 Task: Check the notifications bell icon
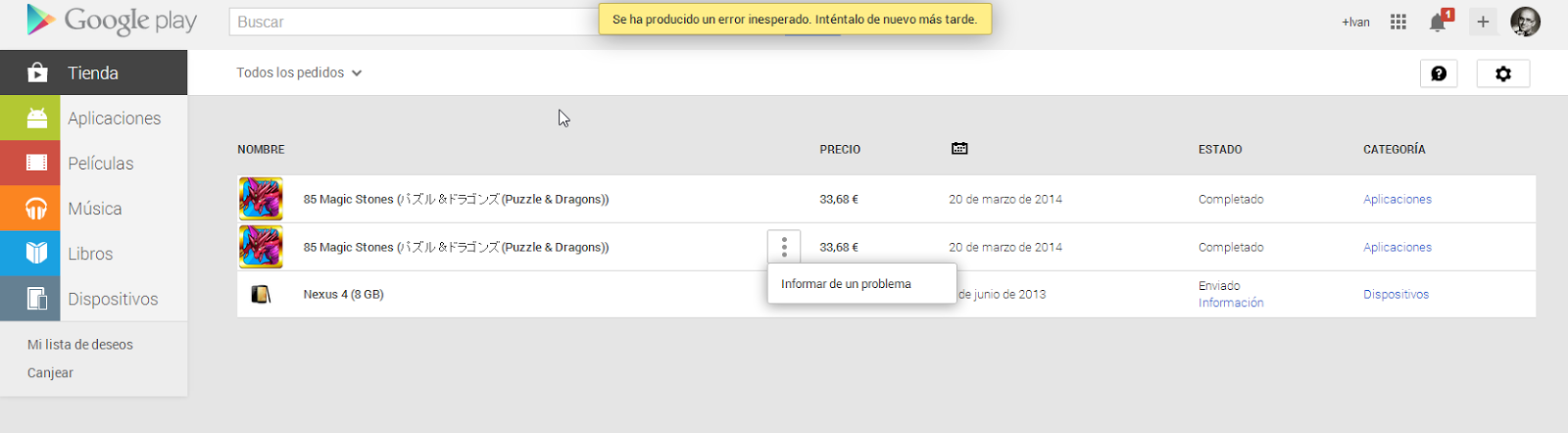coord(1438,22)
